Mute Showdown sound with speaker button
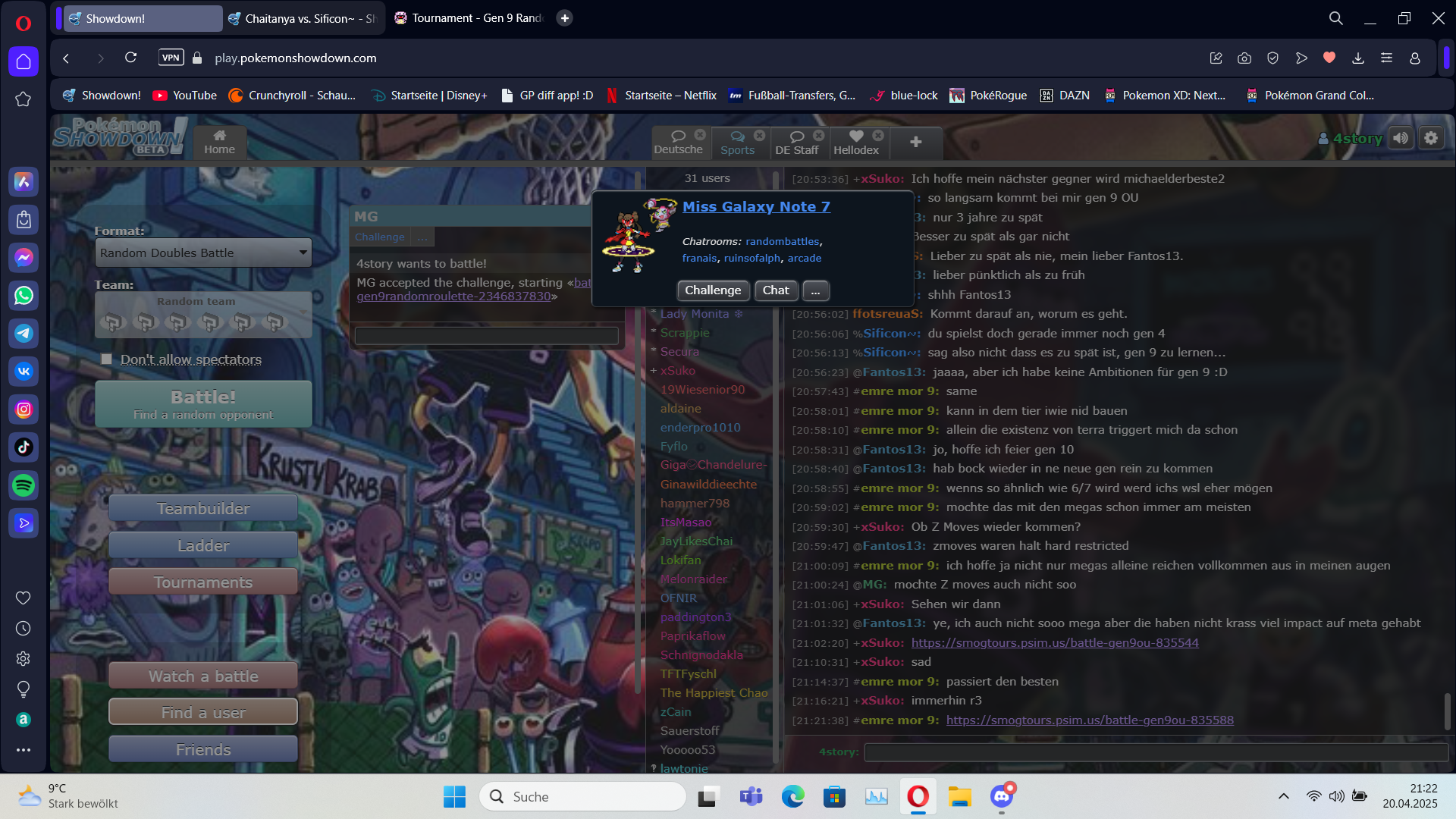This screenshot has width=1456, height=819. tap(1401, 138)
